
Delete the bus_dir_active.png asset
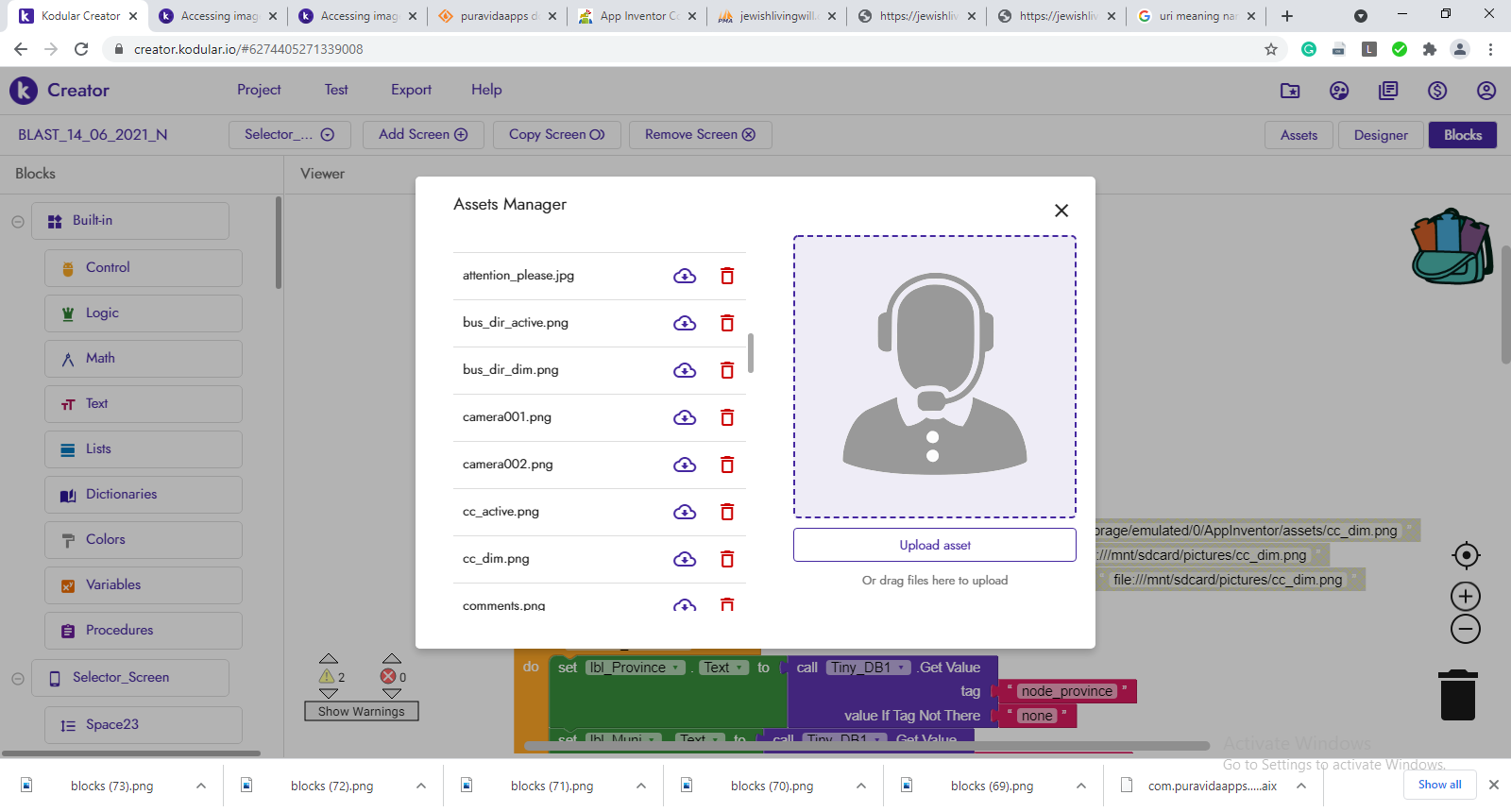(x=727, y=323)
